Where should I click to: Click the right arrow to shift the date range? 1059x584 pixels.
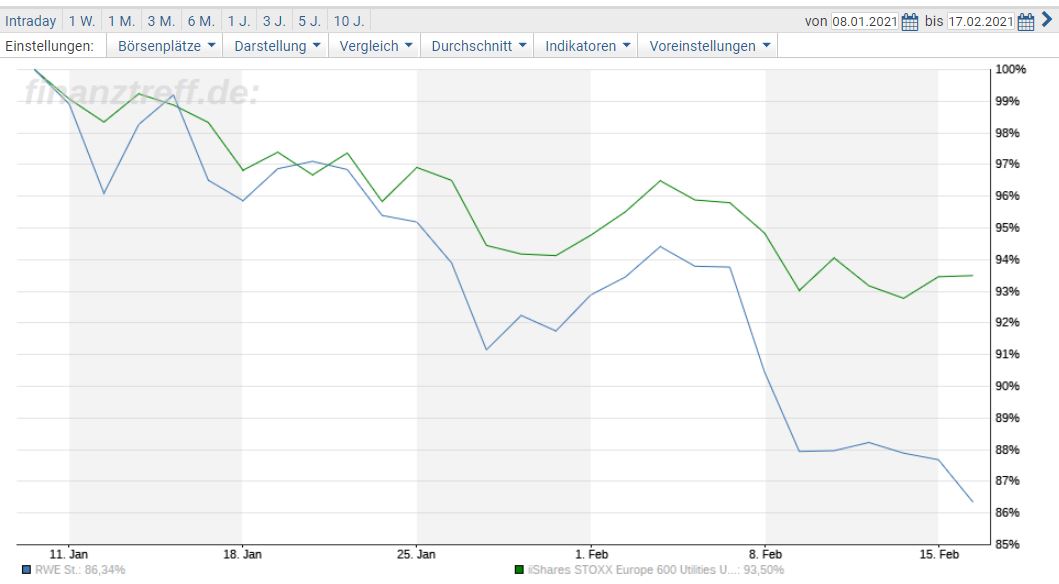(x=1048, y=18)
